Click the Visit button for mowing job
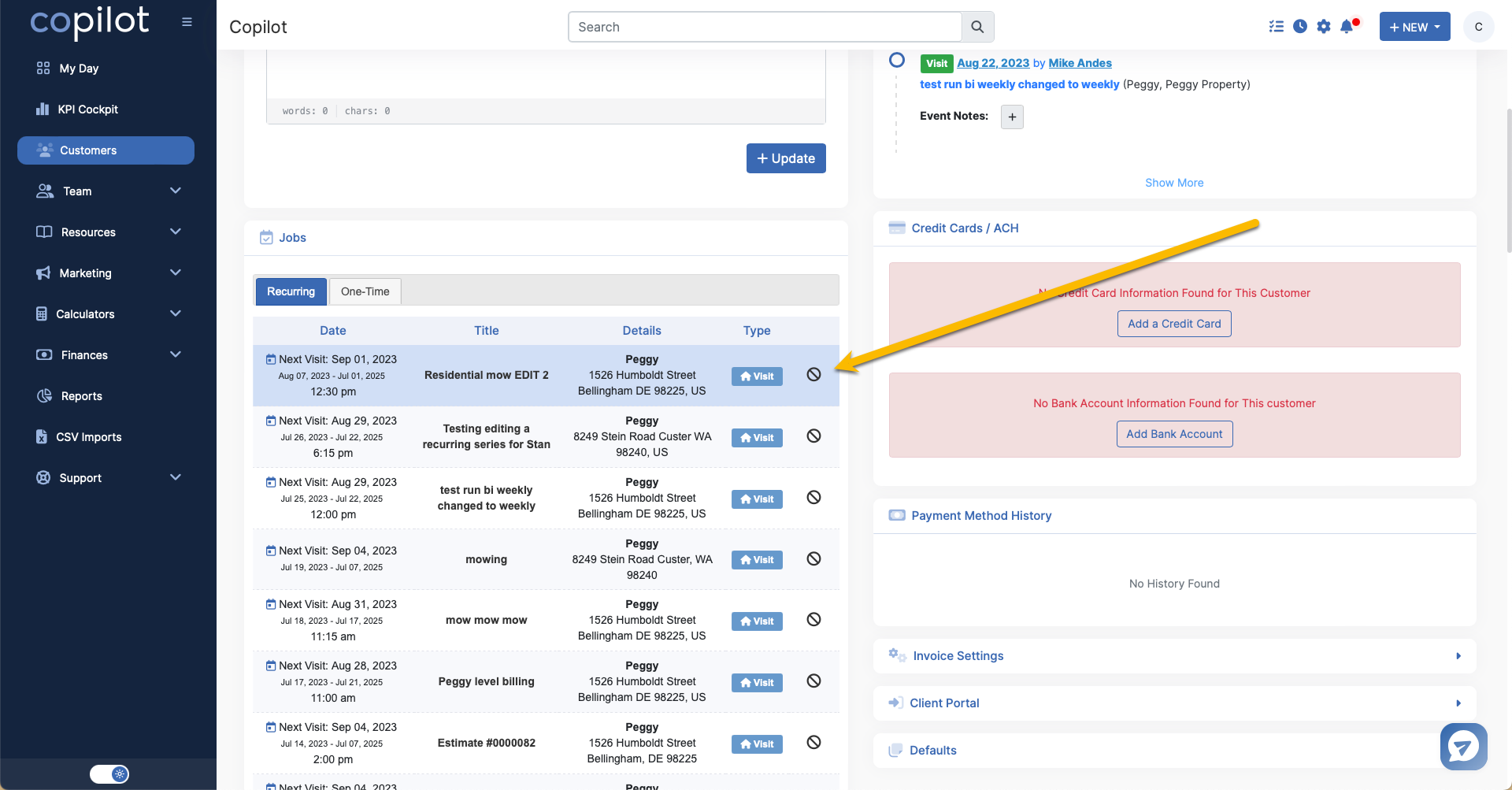This screenshot has width=1512, height=790. point(757,560)
